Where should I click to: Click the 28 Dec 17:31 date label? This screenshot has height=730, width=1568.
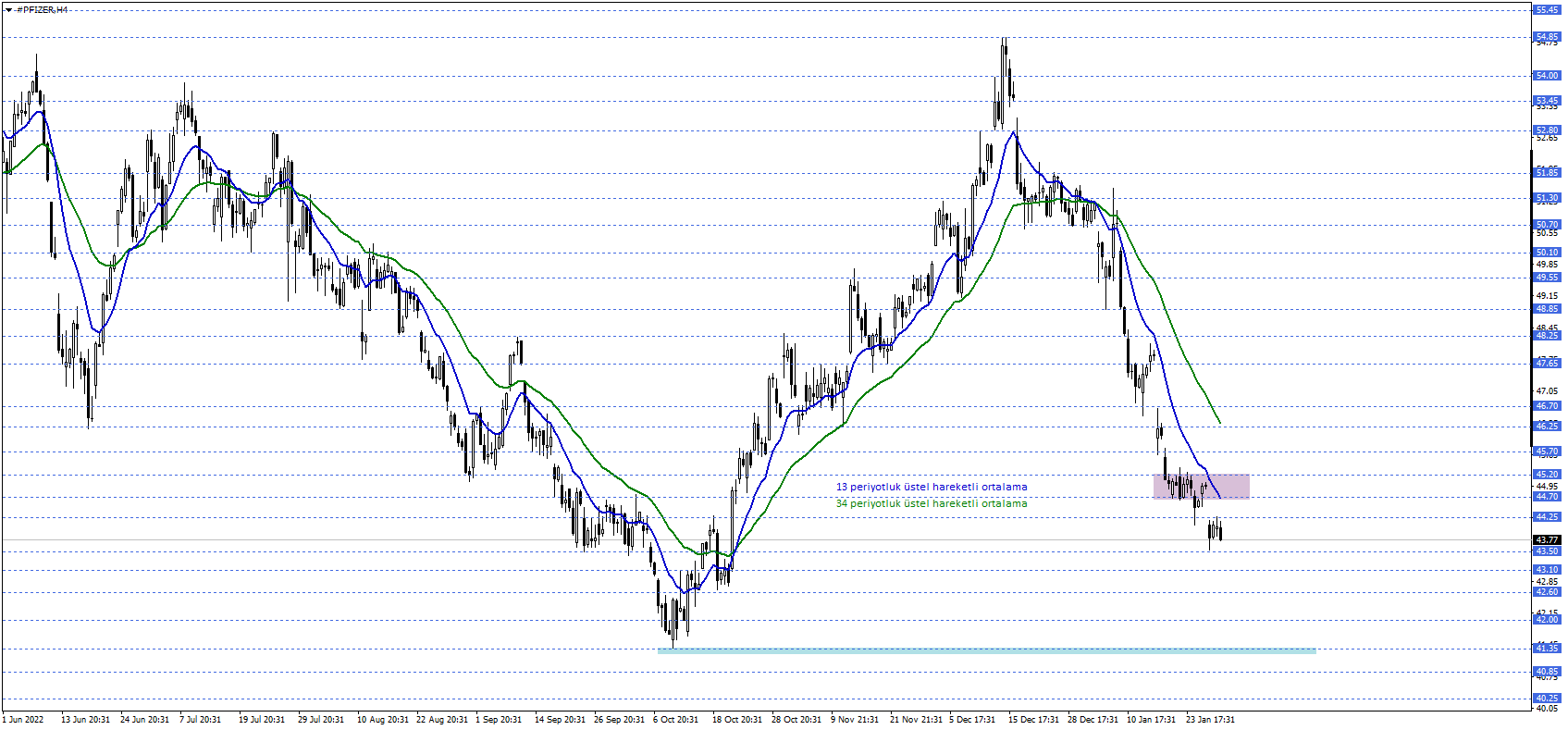1093,720
